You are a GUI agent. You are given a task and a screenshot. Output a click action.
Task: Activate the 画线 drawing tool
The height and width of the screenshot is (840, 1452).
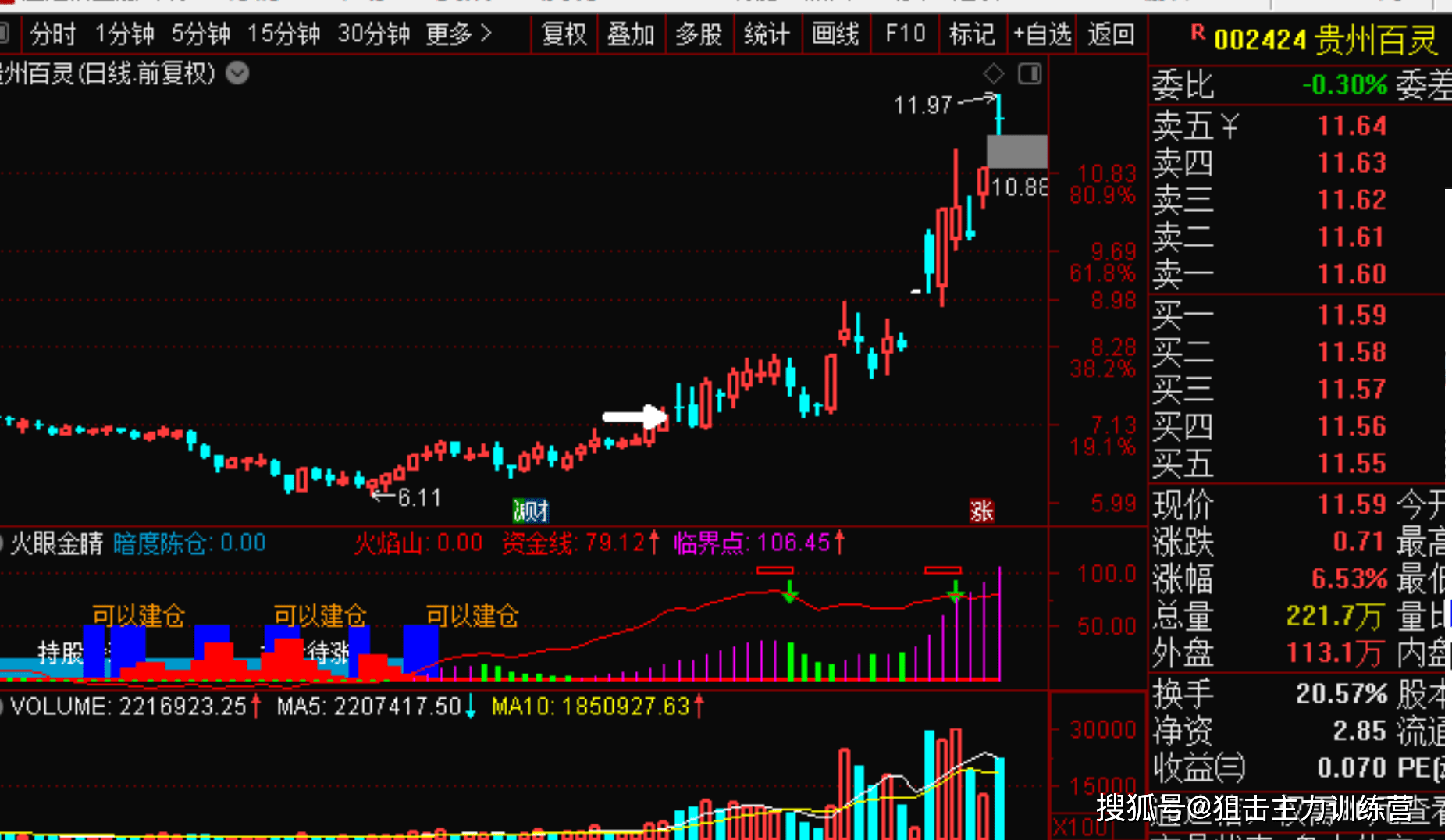(x=835, y=34)
